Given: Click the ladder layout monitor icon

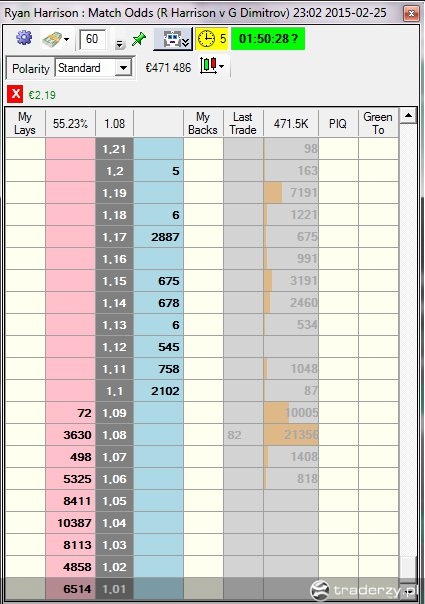Looking at the screenshot, I should tap(173, 39).
